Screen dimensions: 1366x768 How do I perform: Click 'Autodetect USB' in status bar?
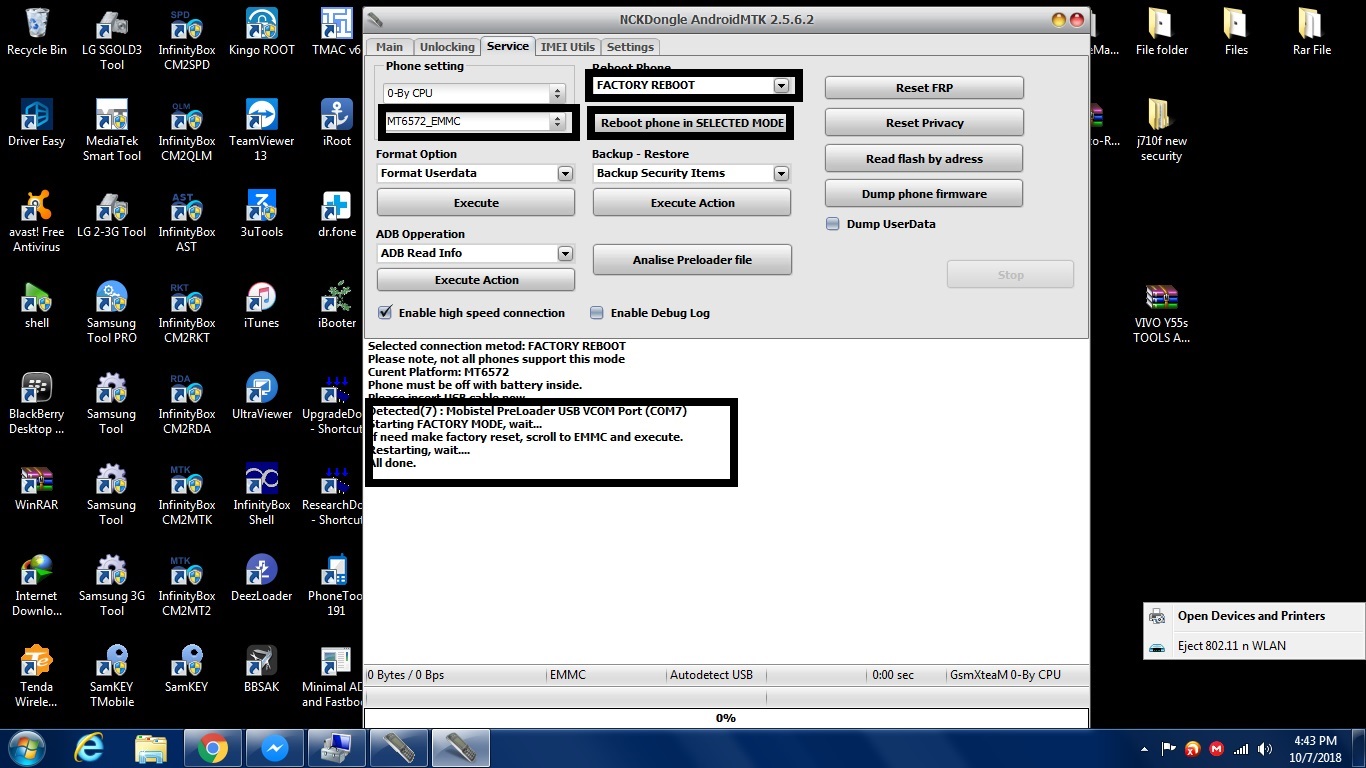(x=711, y=675)
